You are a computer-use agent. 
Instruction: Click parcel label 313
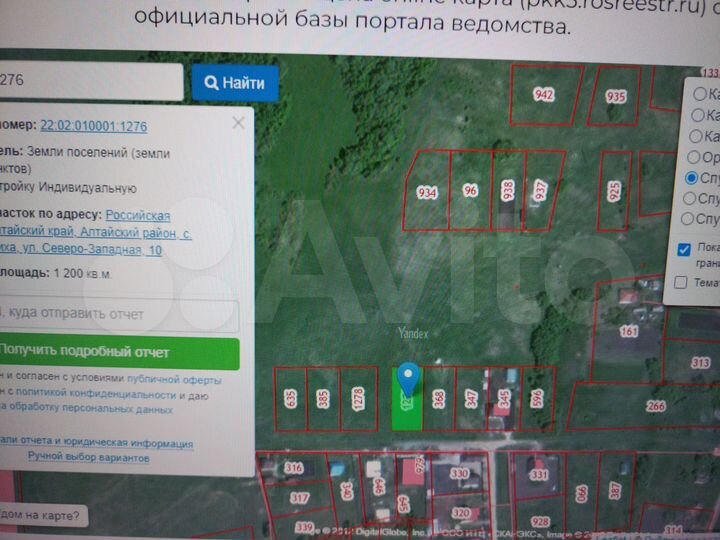pyautogui.click(x=701, y=363)
